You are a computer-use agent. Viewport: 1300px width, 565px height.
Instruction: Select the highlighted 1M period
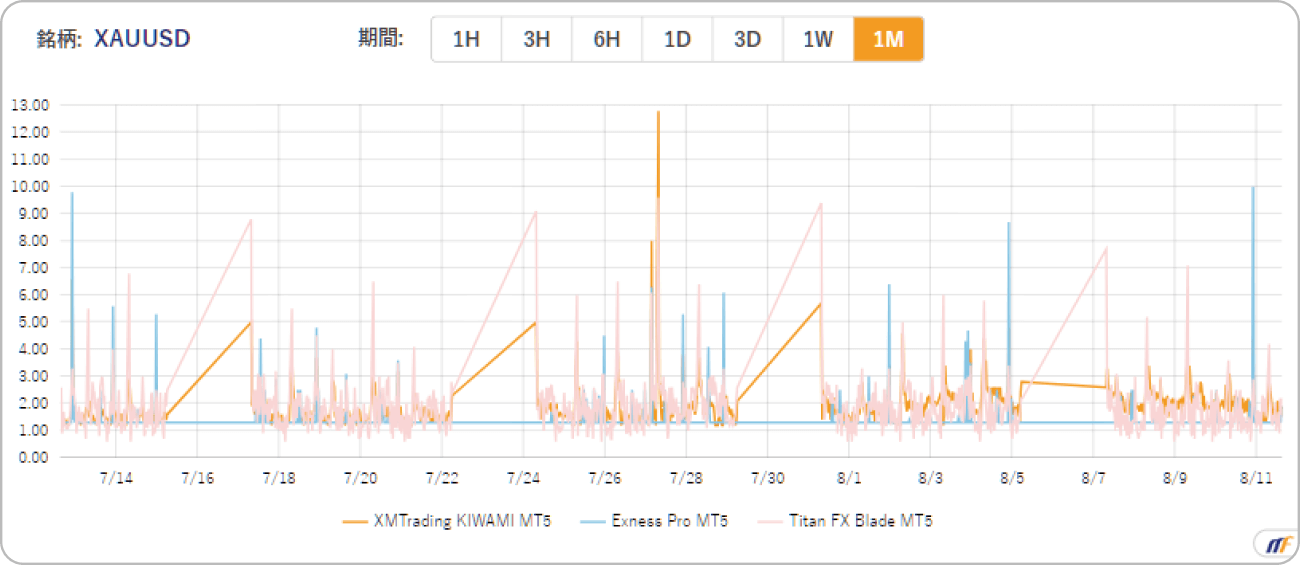coord(888,40)
